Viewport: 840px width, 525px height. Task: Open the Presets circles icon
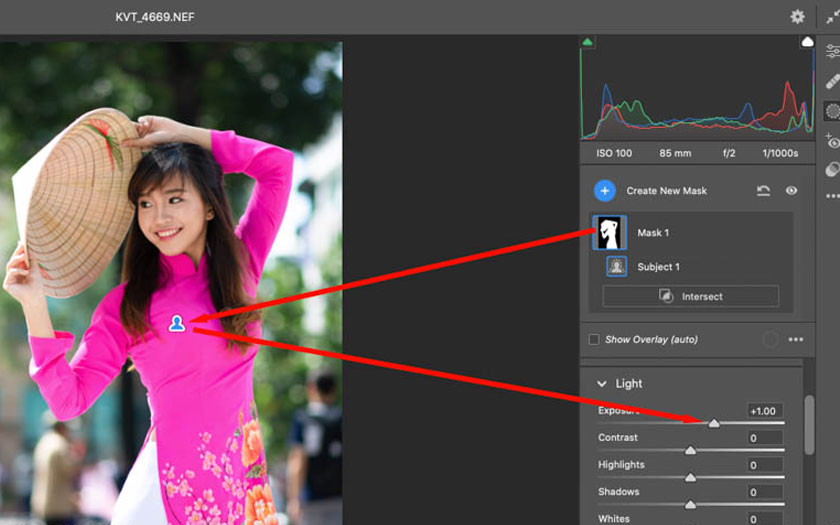(x=832, y=169)
